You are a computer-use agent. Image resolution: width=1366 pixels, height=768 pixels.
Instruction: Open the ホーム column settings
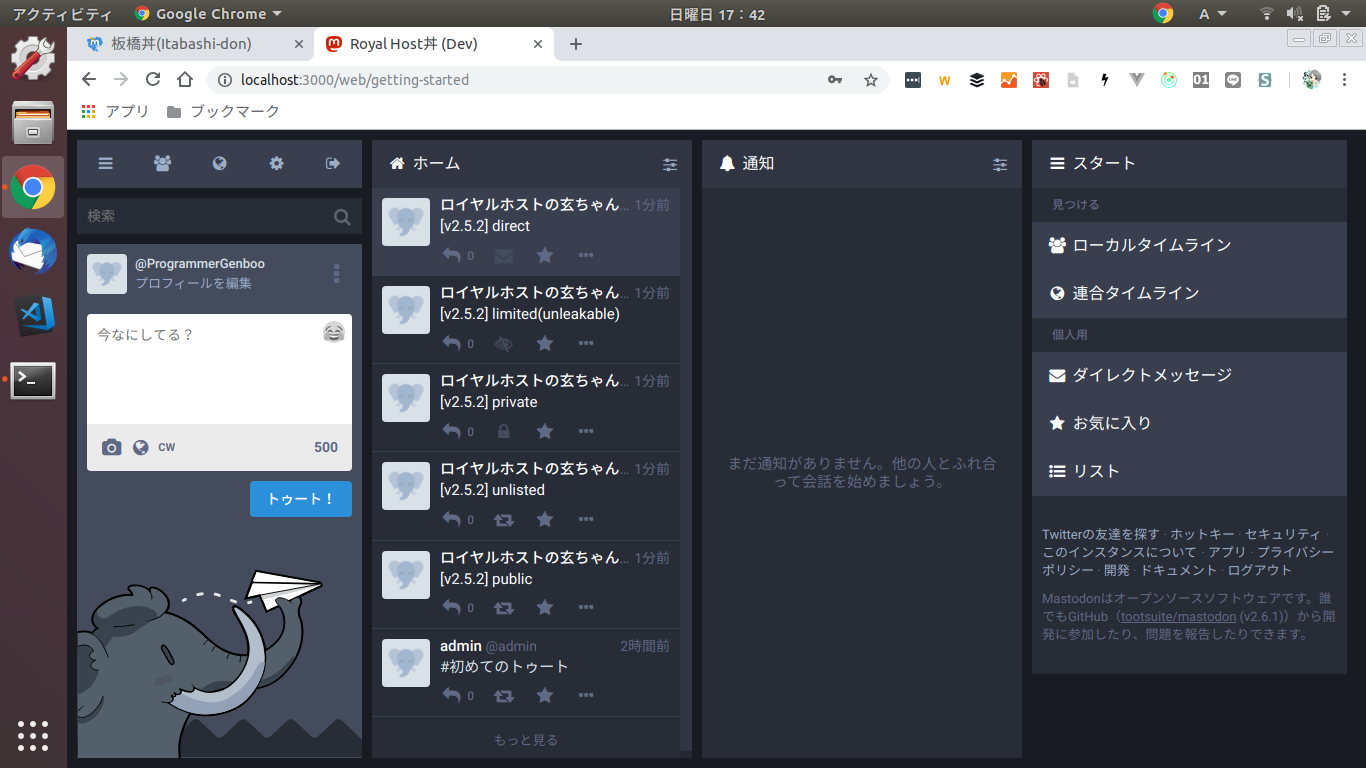(669, 164)
